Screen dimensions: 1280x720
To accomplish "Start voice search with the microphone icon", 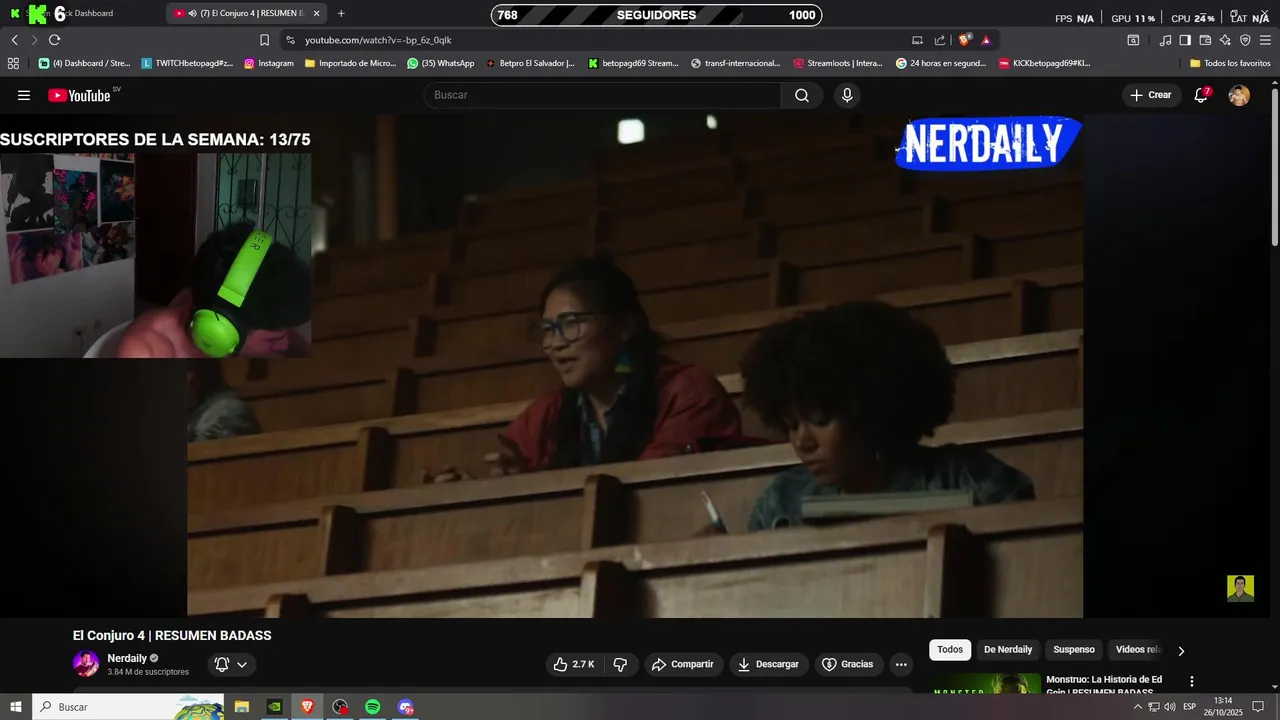I will [847, 95].
